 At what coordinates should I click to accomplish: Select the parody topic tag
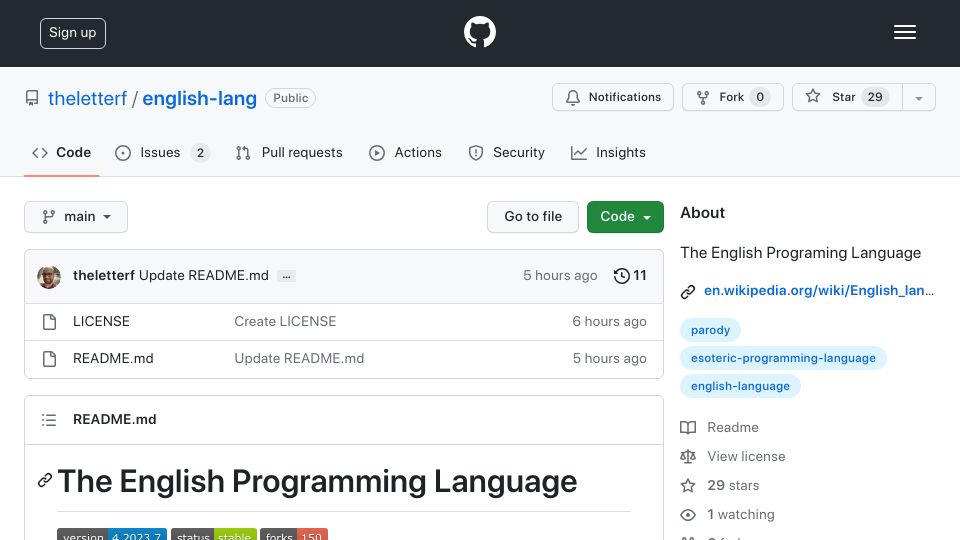710,330
